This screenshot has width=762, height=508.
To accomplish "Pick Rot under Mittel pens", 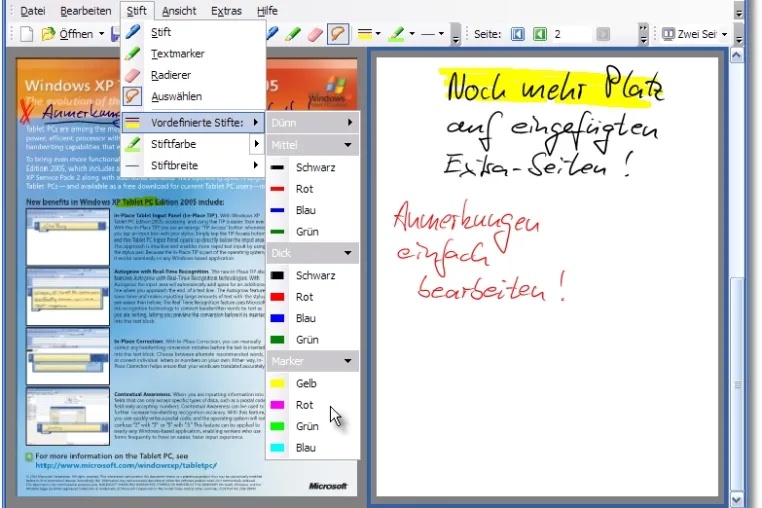I will pos(312,189).
